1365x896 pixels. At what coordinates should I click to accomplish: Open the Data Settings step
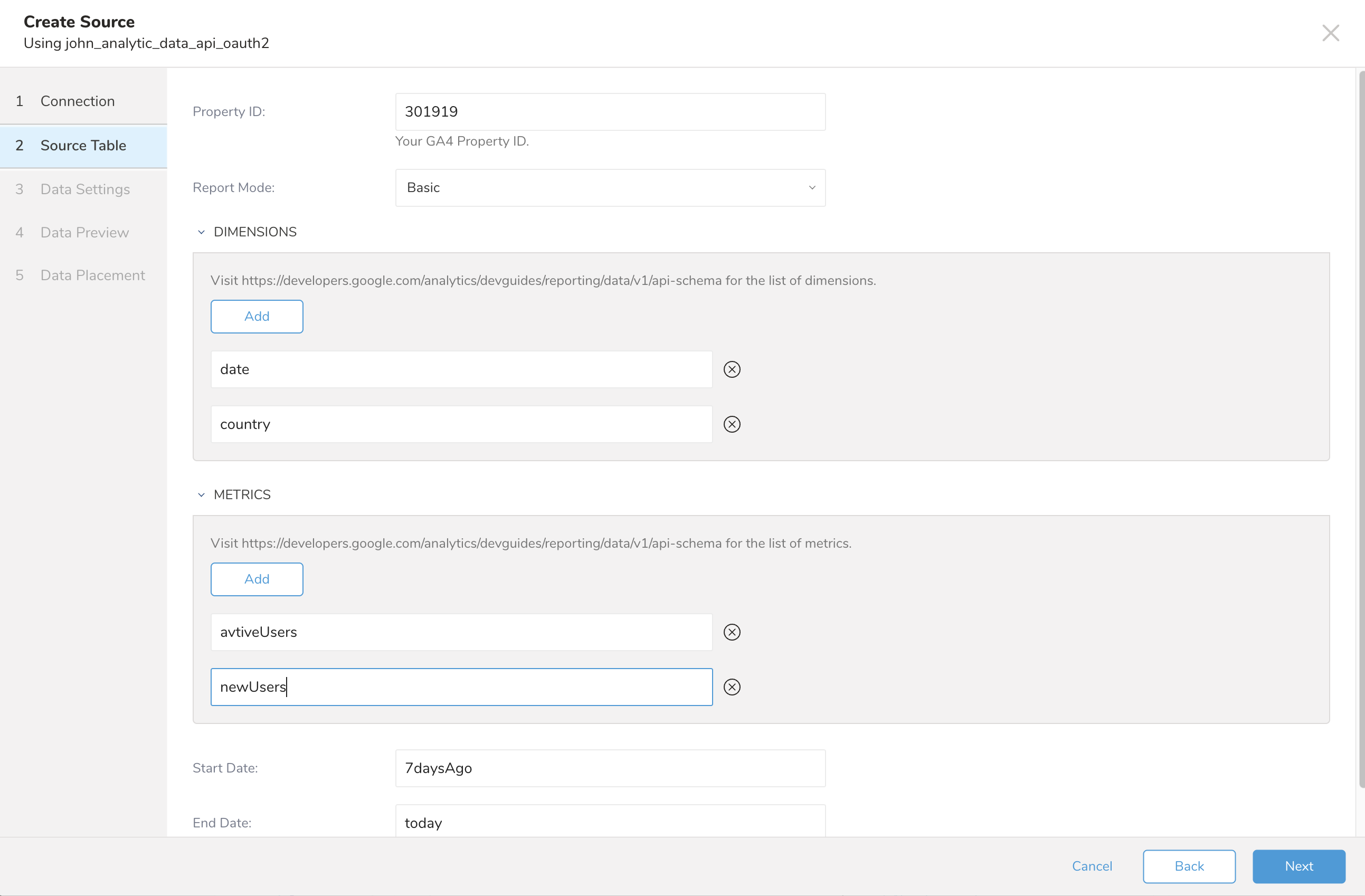tap(85, 189)
